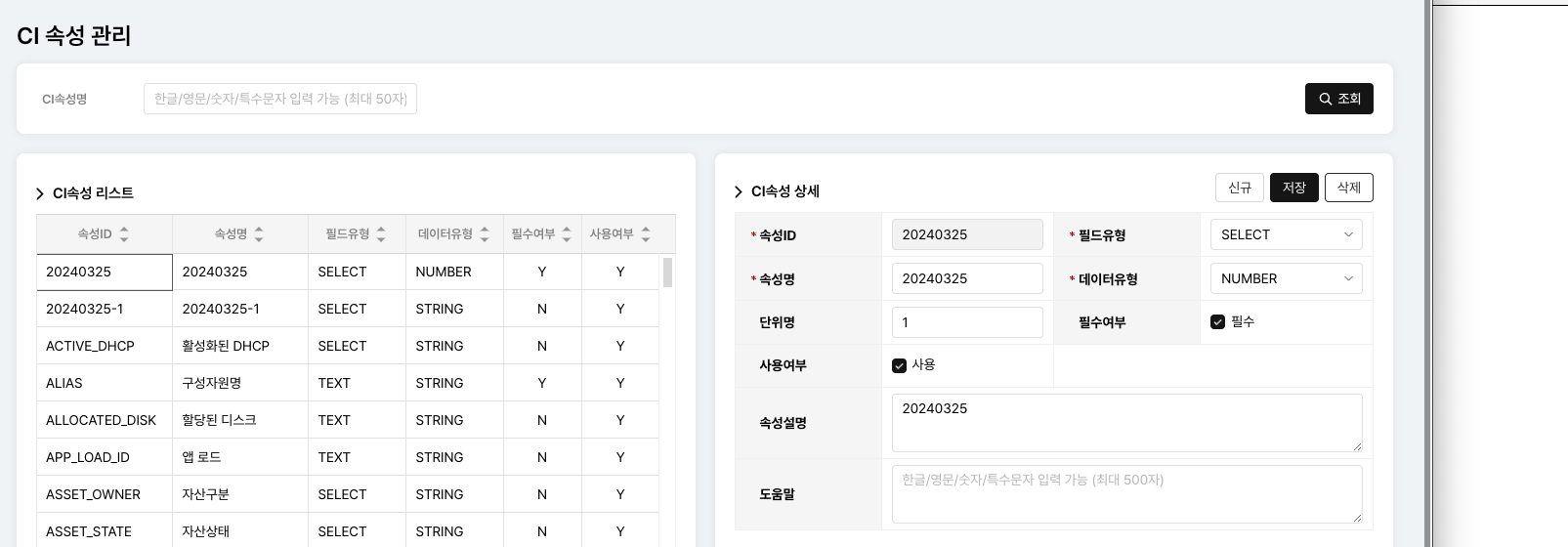Click the 도움말 text area
This screenshot has height=547, width=1568.
(1126, 493)
